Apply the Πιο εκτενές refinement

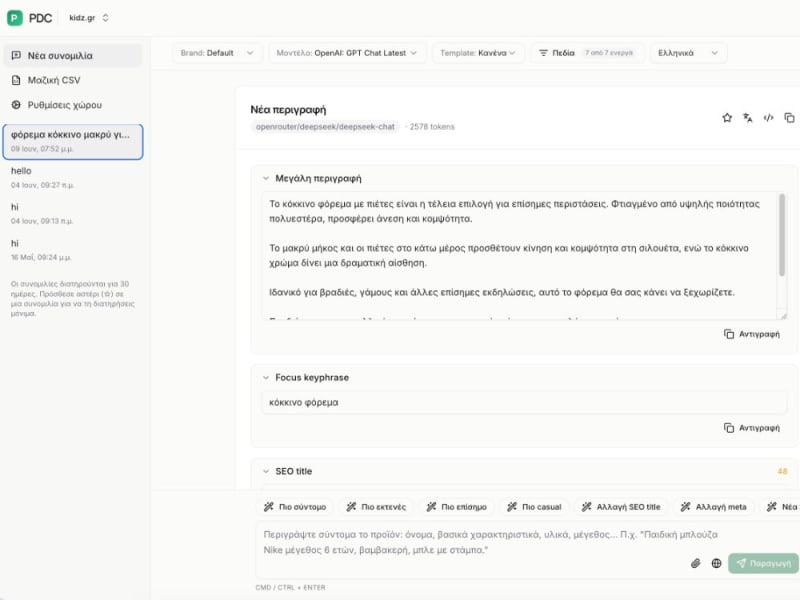tap(376, 507)
